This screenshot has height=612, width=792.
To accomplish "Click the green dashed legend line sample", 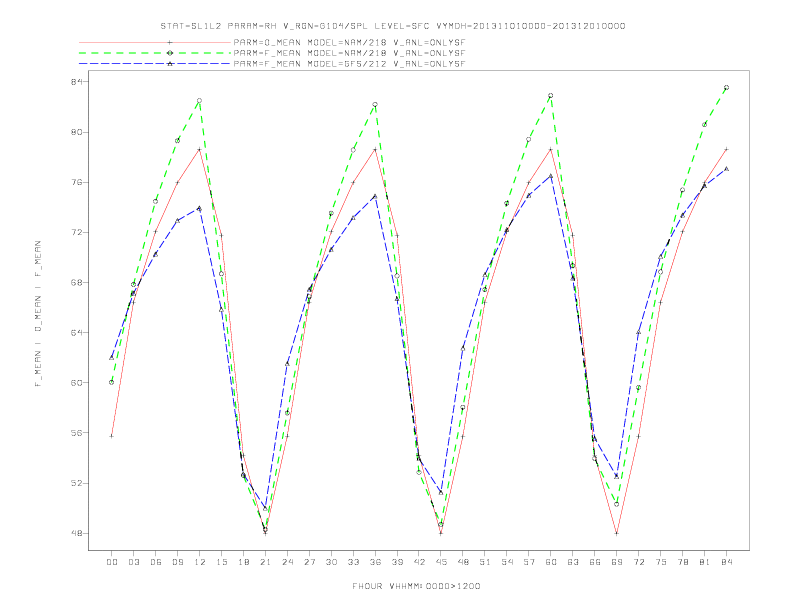I will pos(155,53).
